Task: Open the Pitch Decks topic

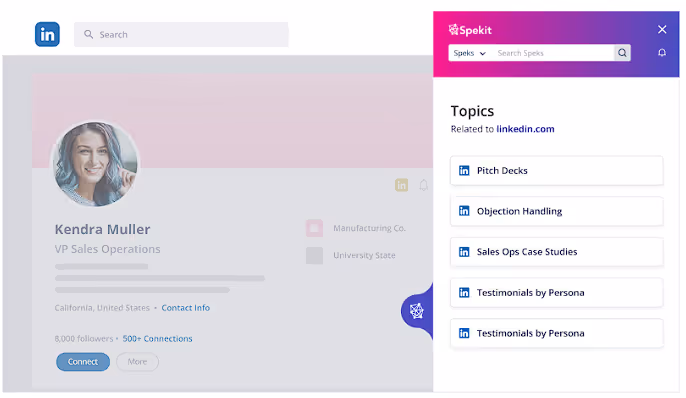Action: pos(556,171)
